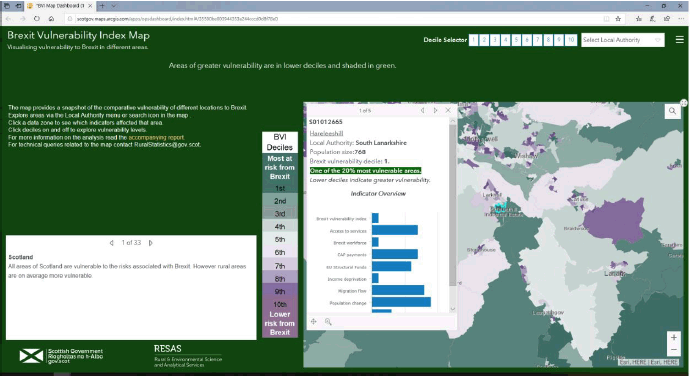Open the browser more options menu
The height and width of the screenshot is (377, 690).
(681, 19)
